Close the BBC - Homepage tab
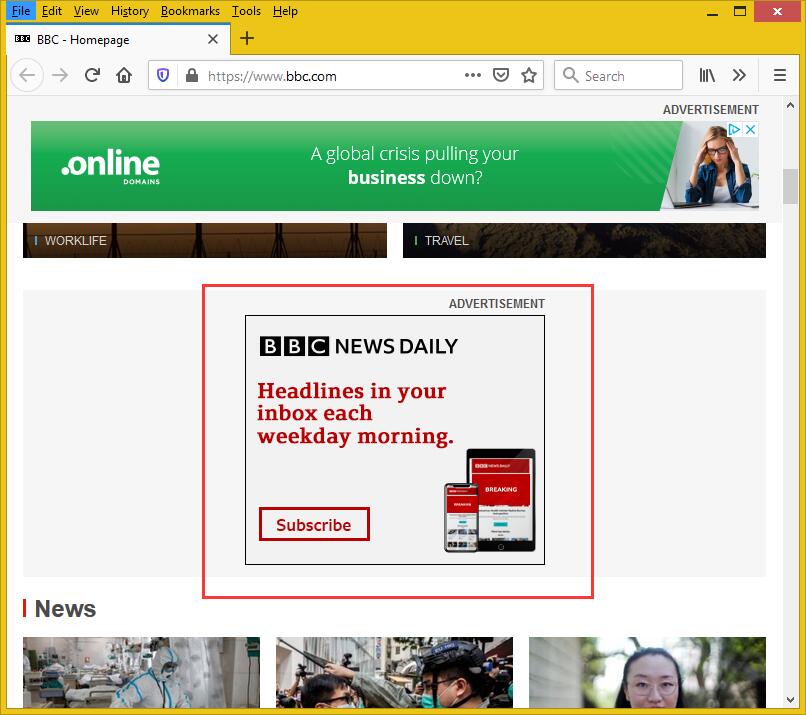 213,40
